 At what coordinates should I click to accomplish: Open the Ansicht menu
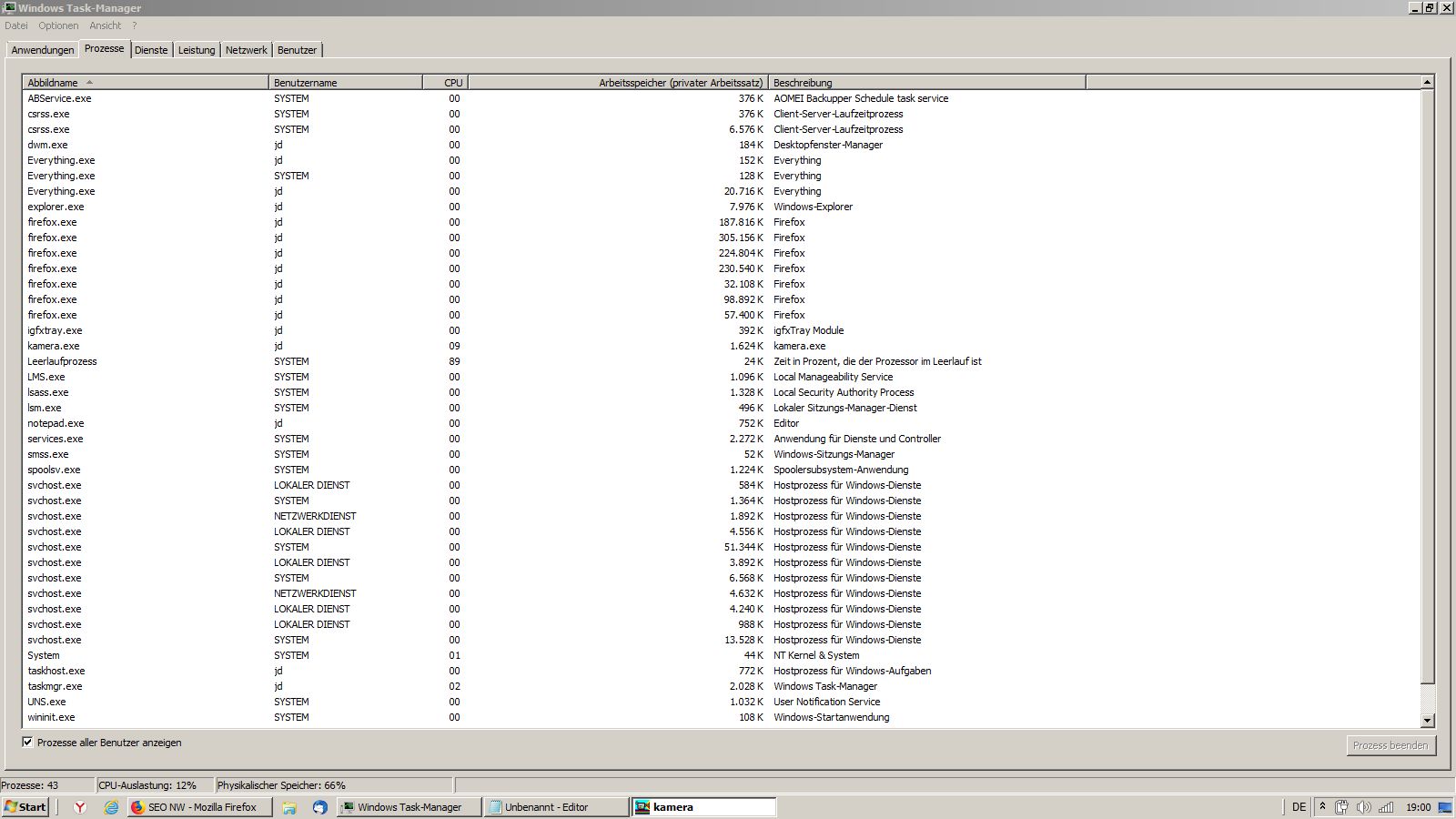106,25
